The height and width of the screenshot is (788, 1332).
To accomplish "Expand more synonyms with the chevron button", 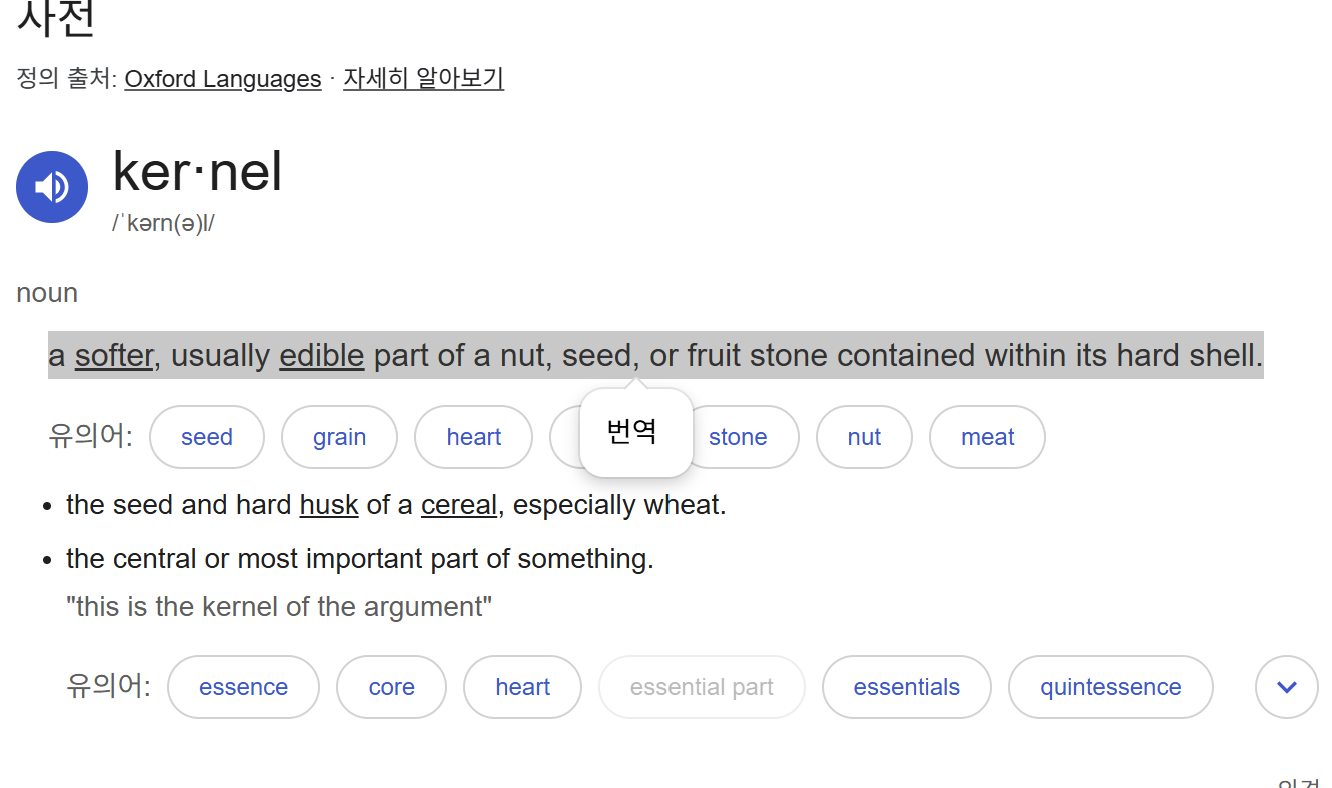I will [x=1286, y=687].
